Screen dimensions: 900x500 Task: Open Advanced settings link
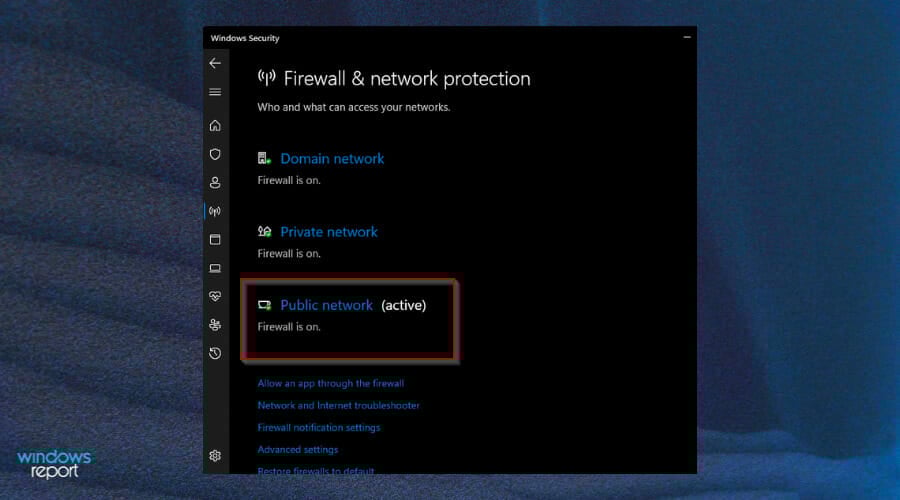(298, 449)
